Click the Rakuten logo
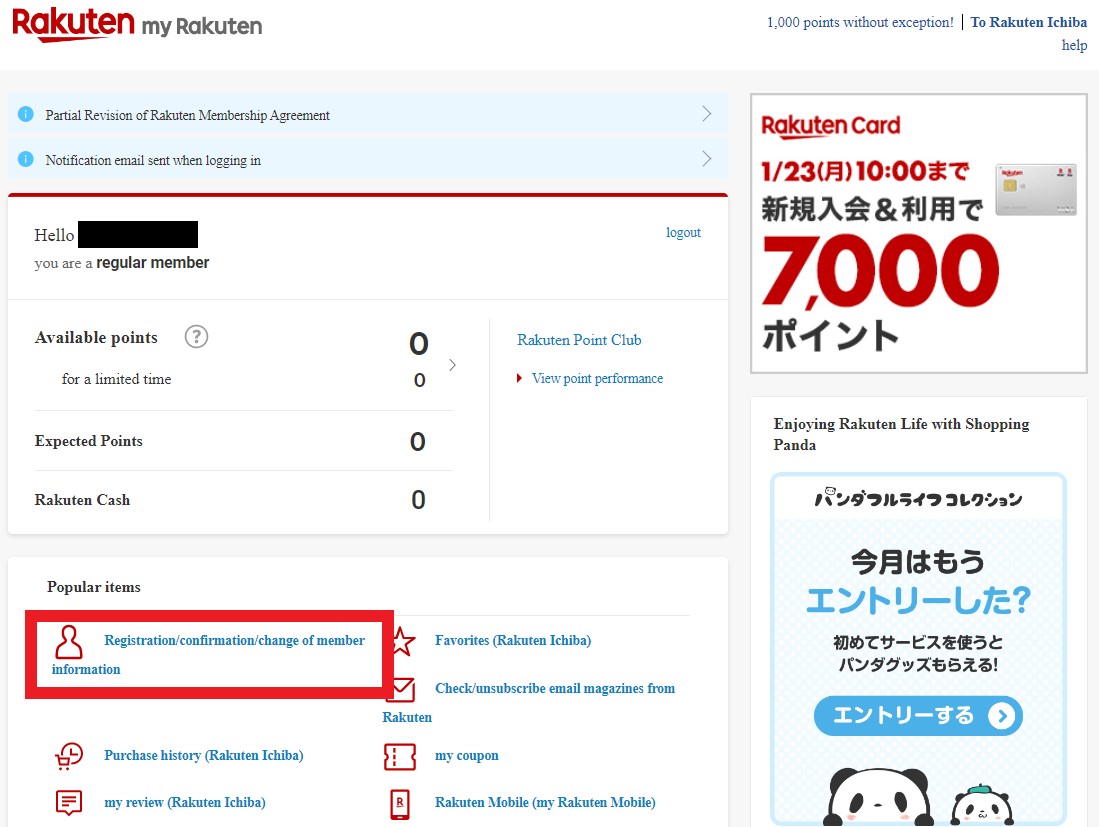 pyautogui.click(x=70, y=23)
